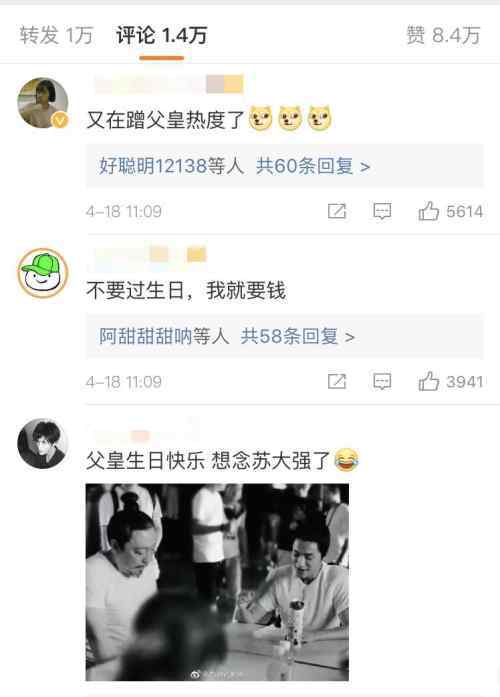The height and width of the screenshot is (697, 500).
Task: Open the third commenter's grayscale avatar
Action: tap(43, 443)
